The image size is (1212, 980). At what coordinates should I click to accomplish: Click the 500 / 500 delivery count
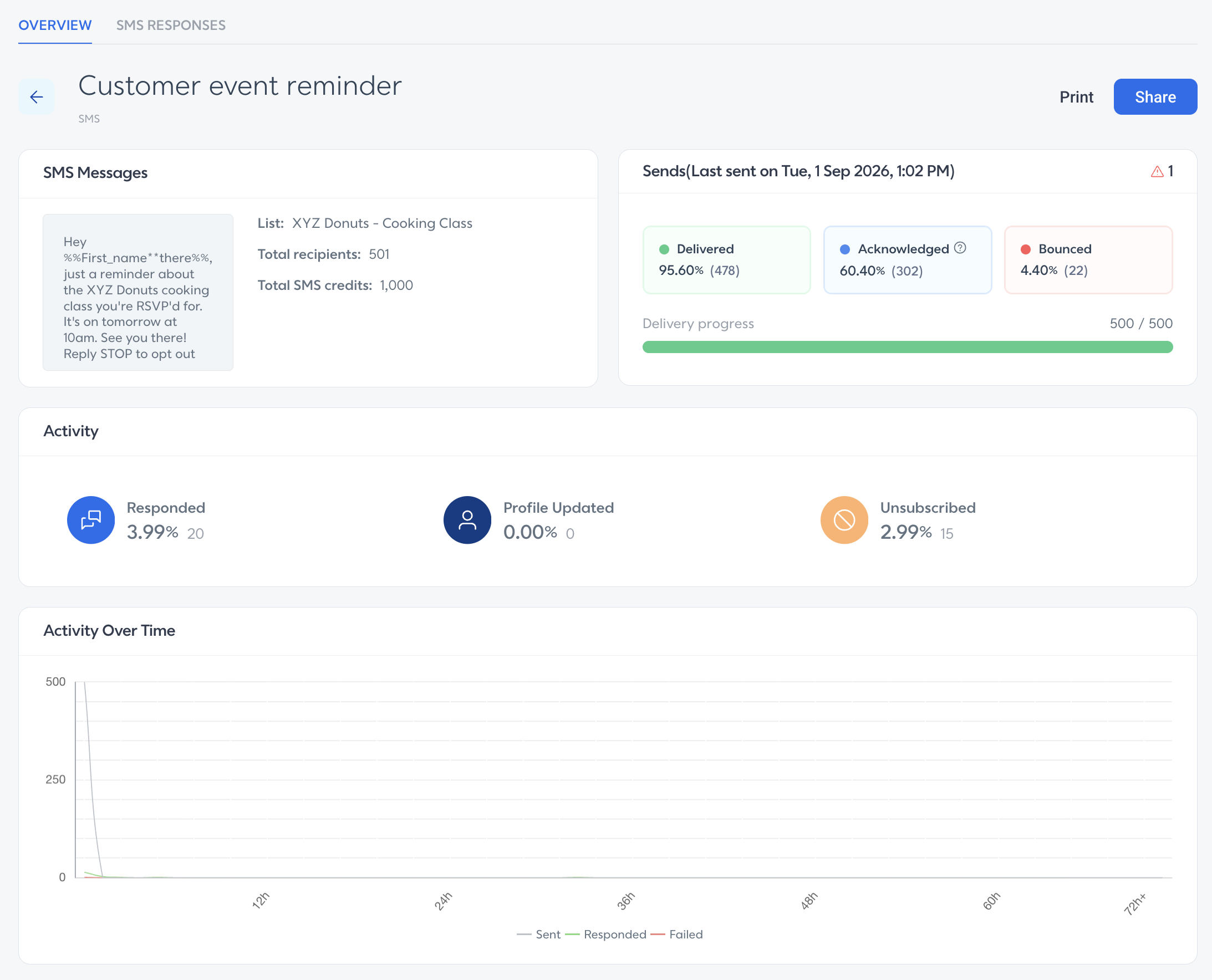pos(1141,324)
